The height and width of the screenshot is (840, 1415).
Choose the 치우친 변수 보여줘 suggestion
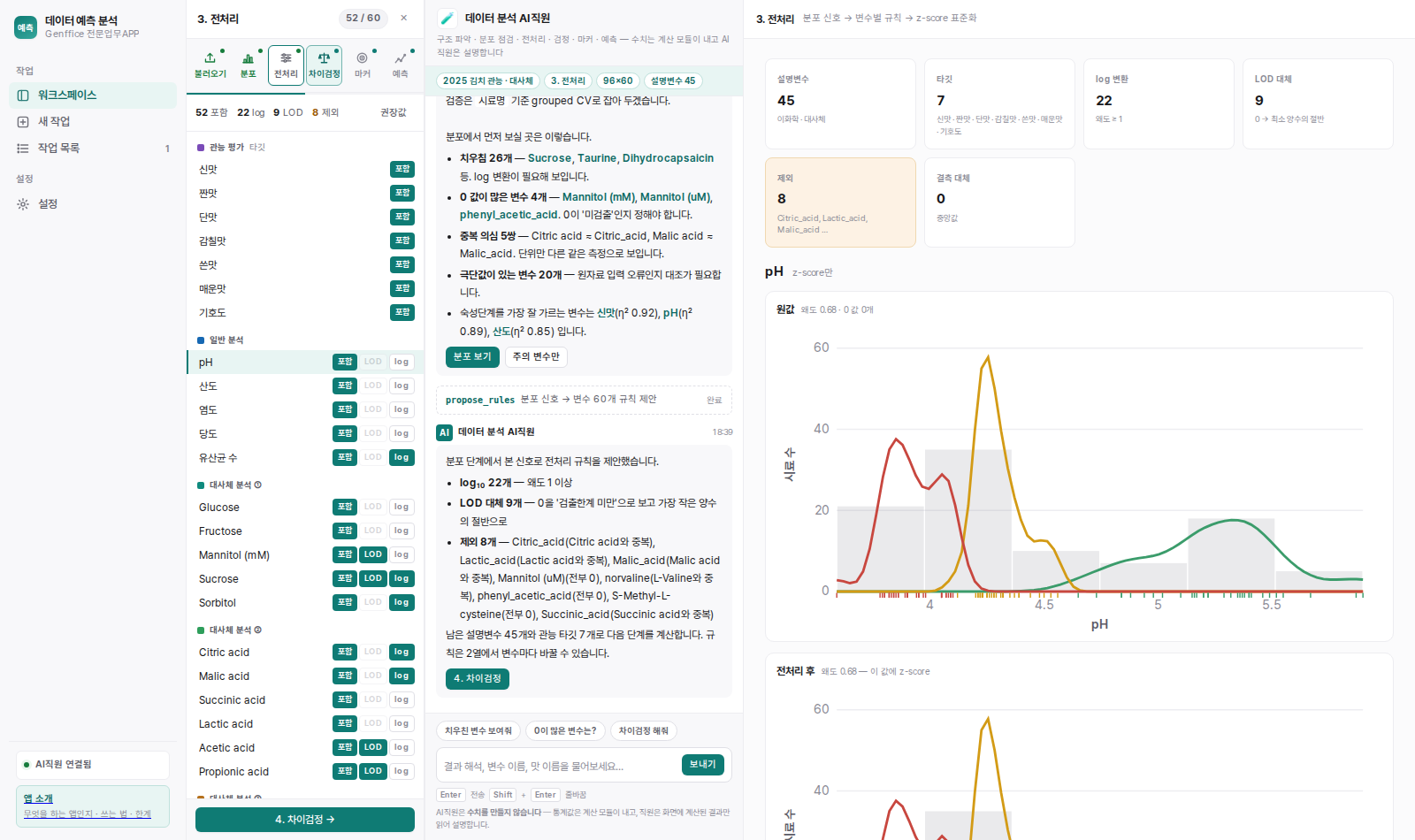(478, 731)
